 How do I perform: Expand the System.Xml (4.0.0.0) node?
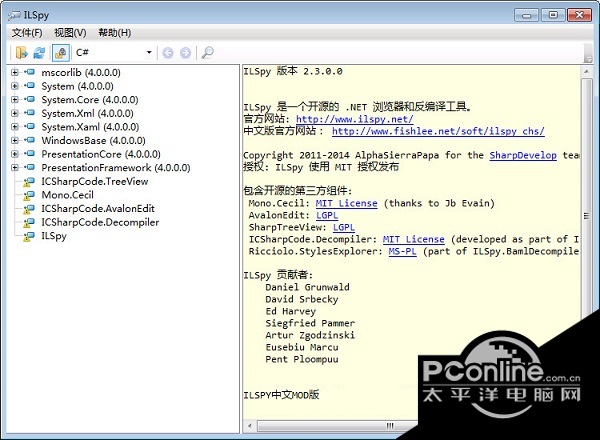click(x=15, y=113)
